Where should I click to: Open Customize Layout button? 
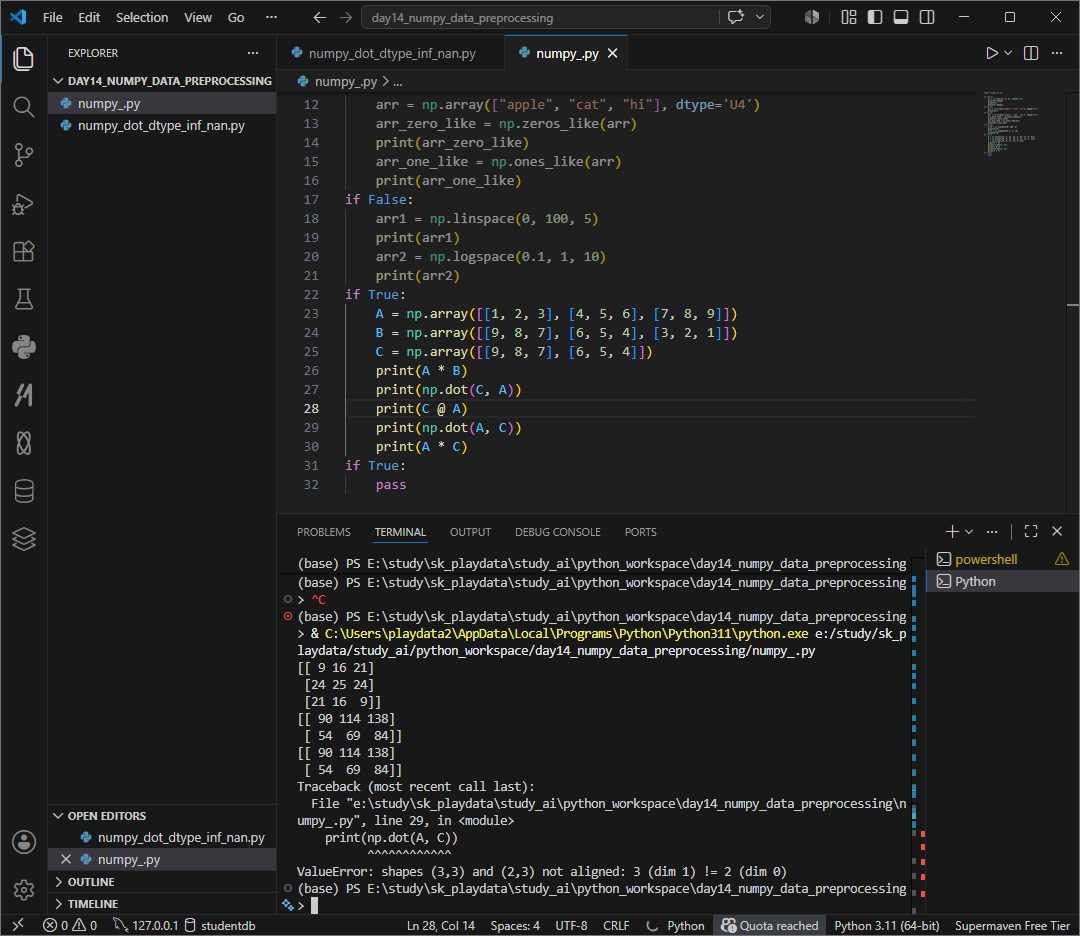(x=849, y=17)
